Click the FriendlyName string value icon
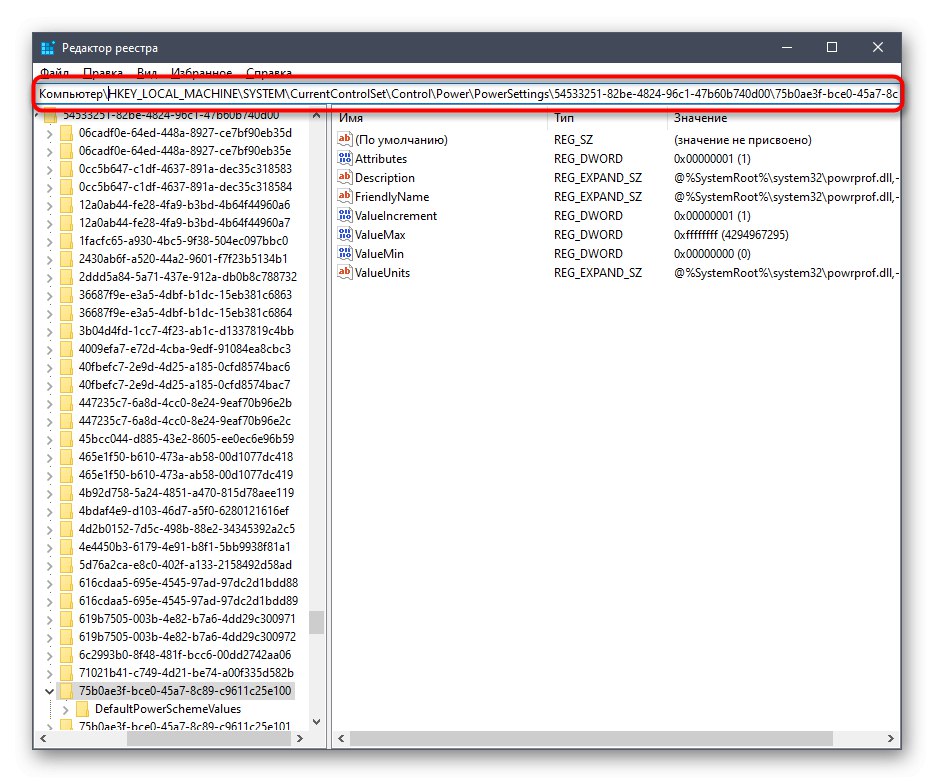The width and height of the screenshot is (934, 782). coord(345,197)
